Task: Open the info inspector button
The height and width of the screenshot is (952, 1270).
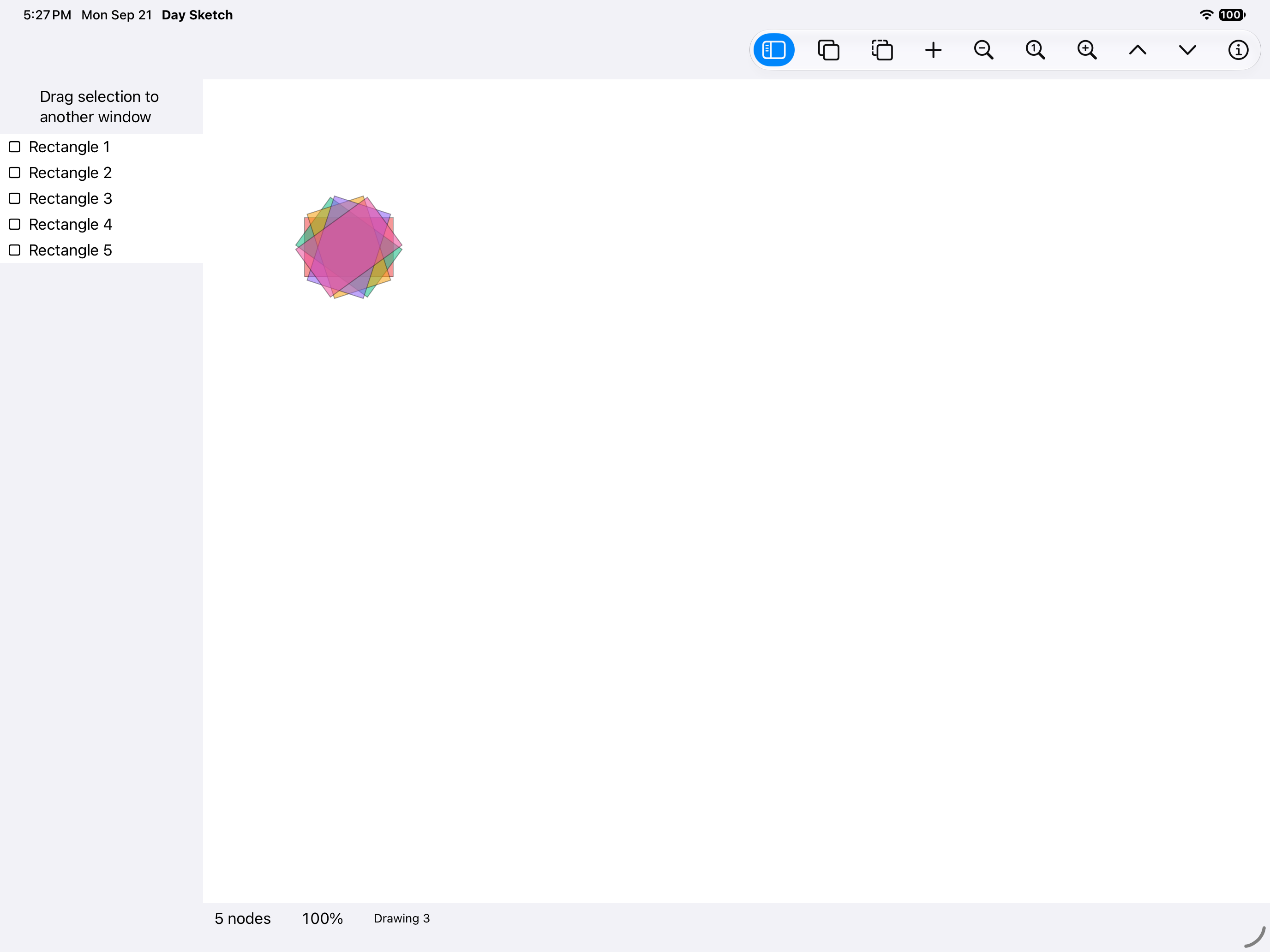Action: pos(1238,50)
